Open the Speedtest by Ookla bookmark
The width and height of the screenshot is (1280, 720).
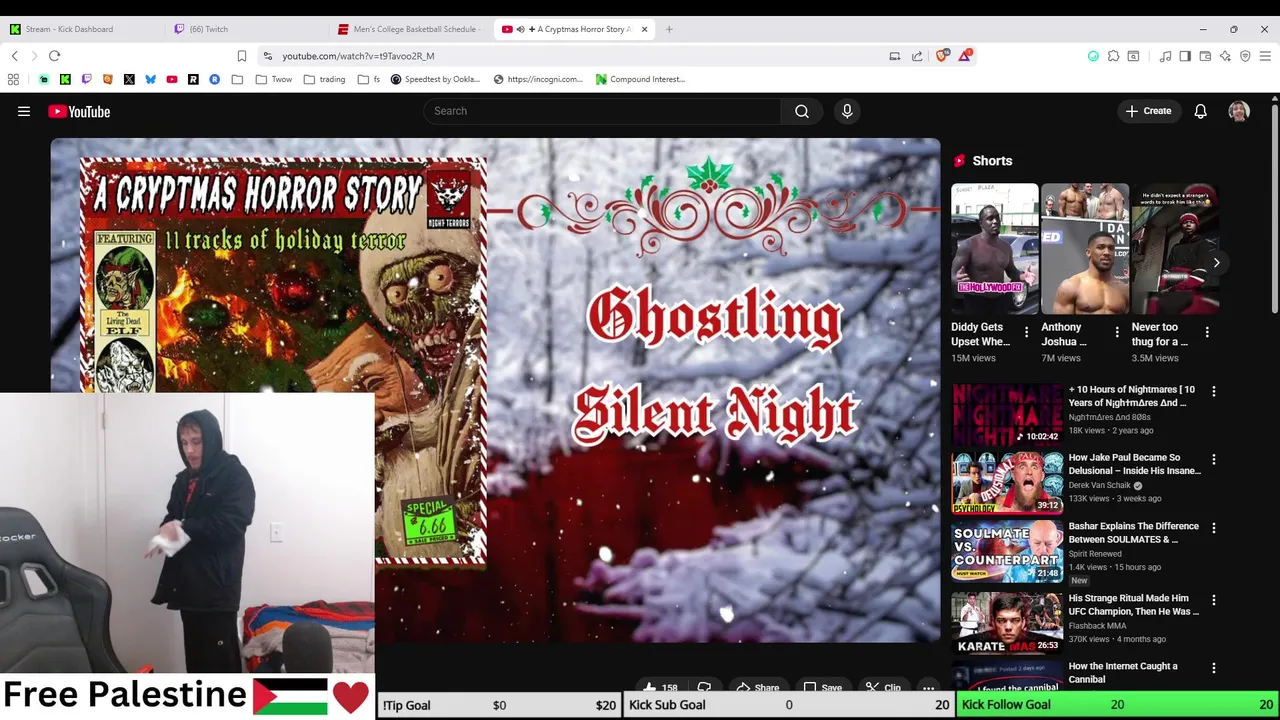coord(435,79)
